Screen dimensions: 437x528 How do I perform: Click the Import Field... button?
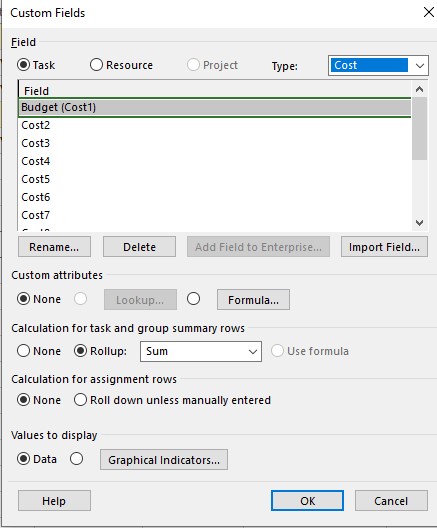384,247
